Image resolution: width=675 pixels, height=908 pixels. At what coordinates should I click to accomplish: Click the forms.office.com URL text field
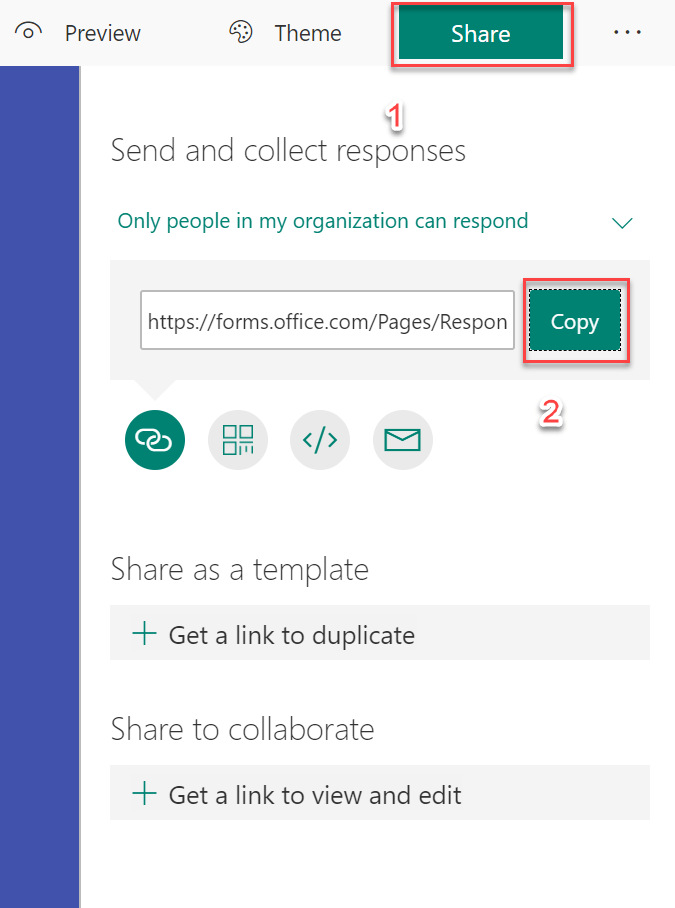coord(327,321)
